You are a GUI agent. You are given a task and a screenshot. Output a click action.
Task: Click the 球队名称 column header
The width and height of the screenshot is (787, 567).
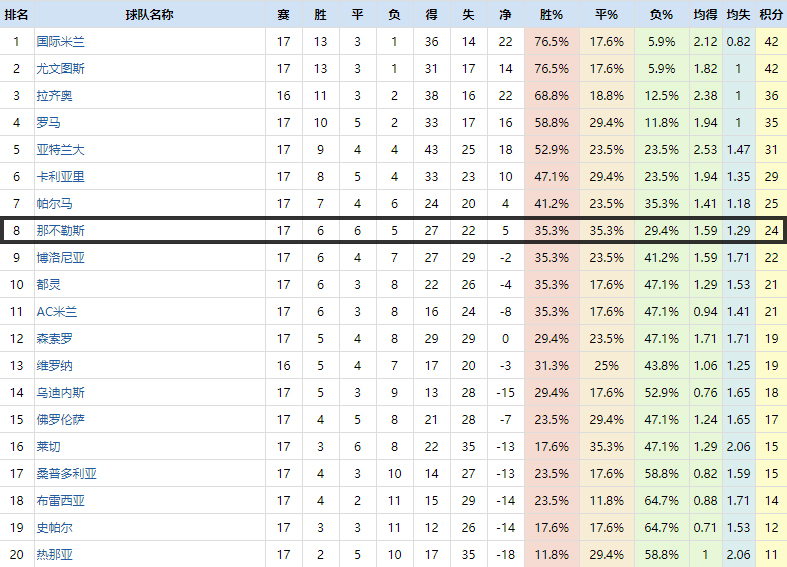point(149,15)
